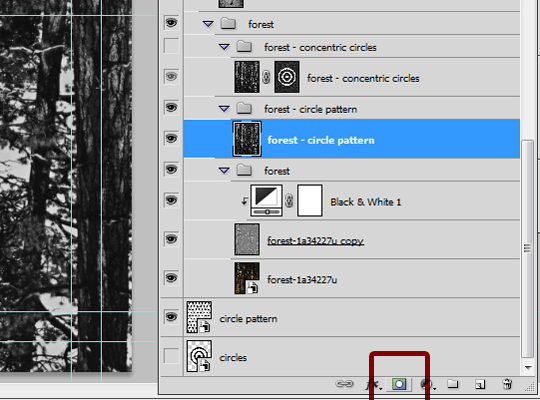The height and width of the screenshot is (400, 540).
Task: Collapse the nested forest group
Action: coord(224,170)
